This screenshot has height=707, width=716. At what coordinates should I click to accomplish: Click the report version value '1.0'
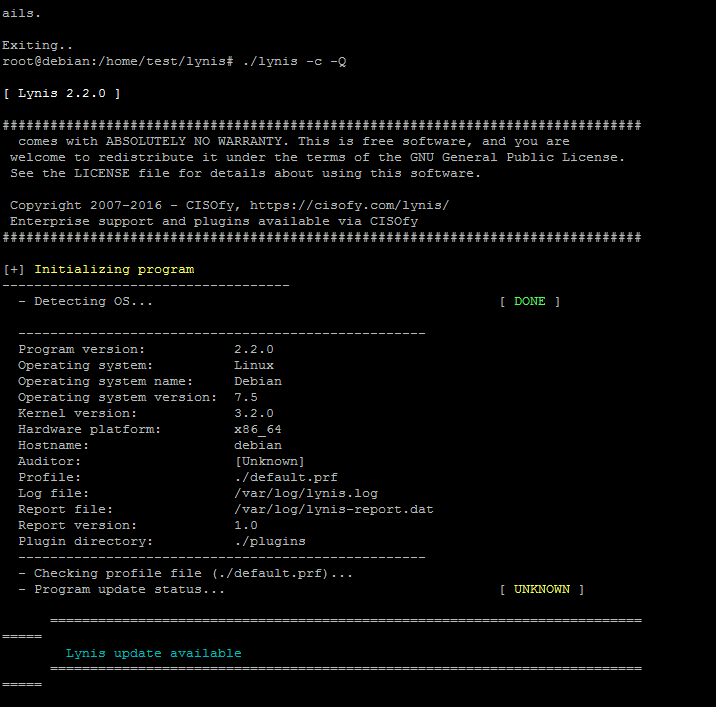point(246,525)
